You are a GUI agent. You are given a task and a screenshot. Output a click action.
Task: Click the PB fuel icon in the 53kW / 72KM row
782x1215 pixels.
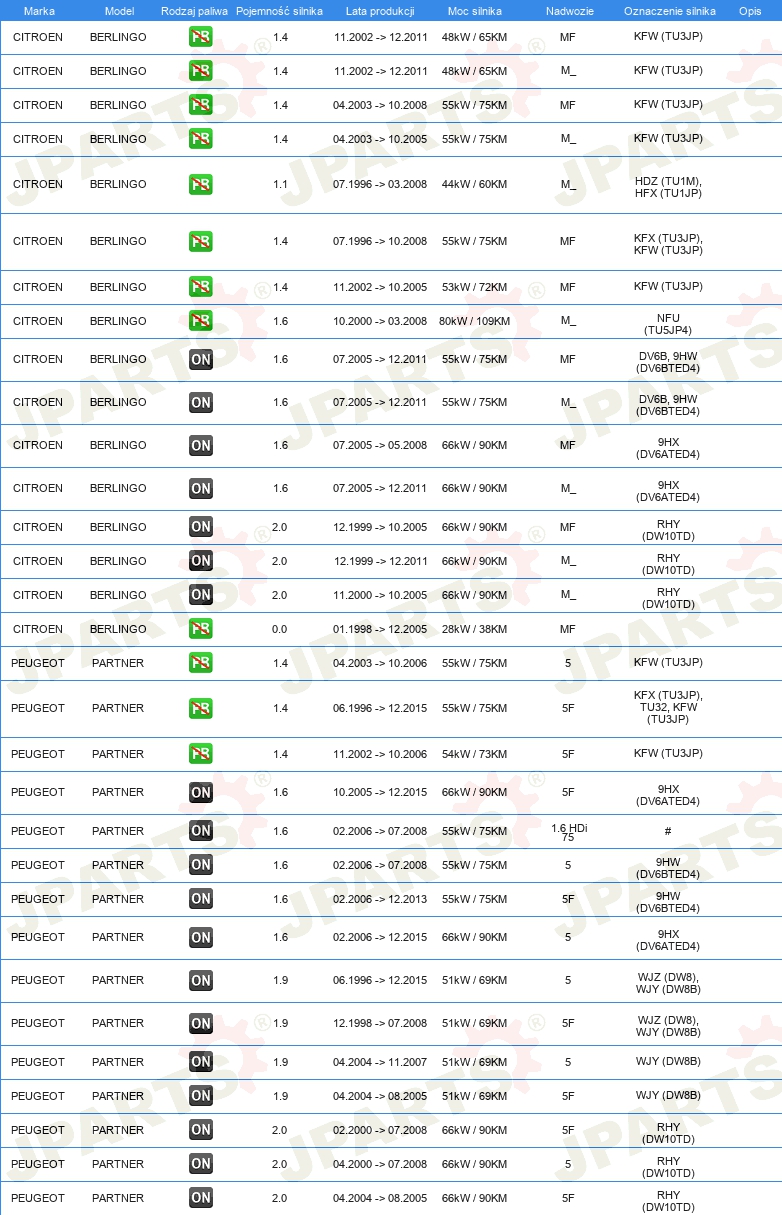point(201,287)
